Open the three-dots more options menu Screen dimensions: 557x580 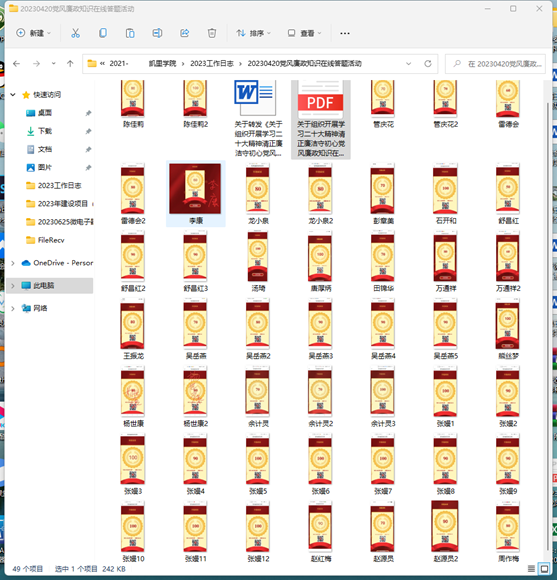click(x=345, y=33)
